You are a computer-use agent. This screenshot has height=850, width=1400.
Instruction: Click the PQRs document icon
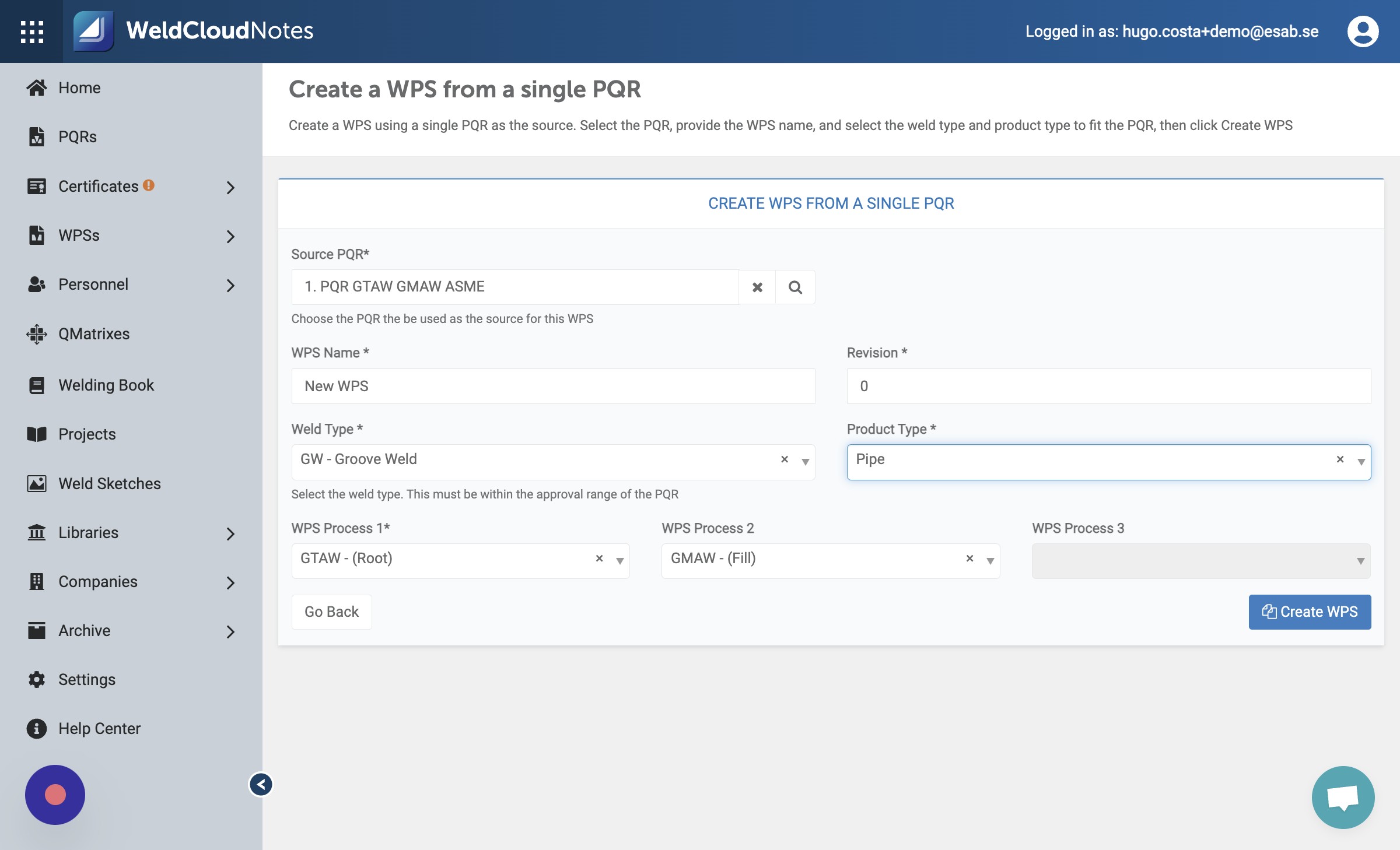point(37,136)
